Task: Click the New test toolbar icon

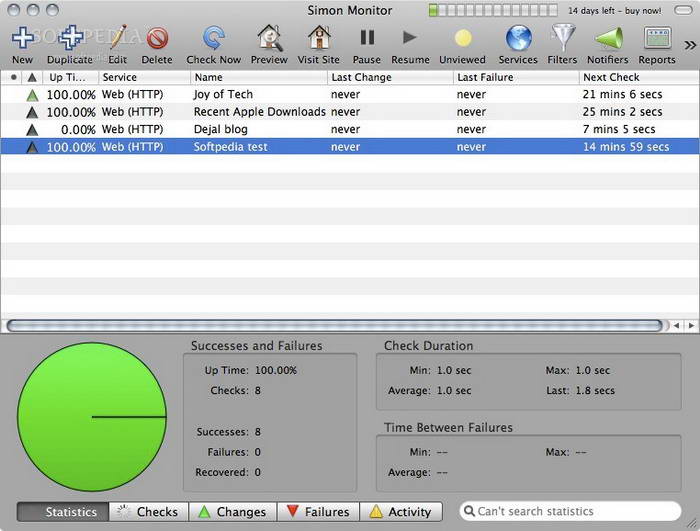Action: pyautogui.click(x=22, y=38)
